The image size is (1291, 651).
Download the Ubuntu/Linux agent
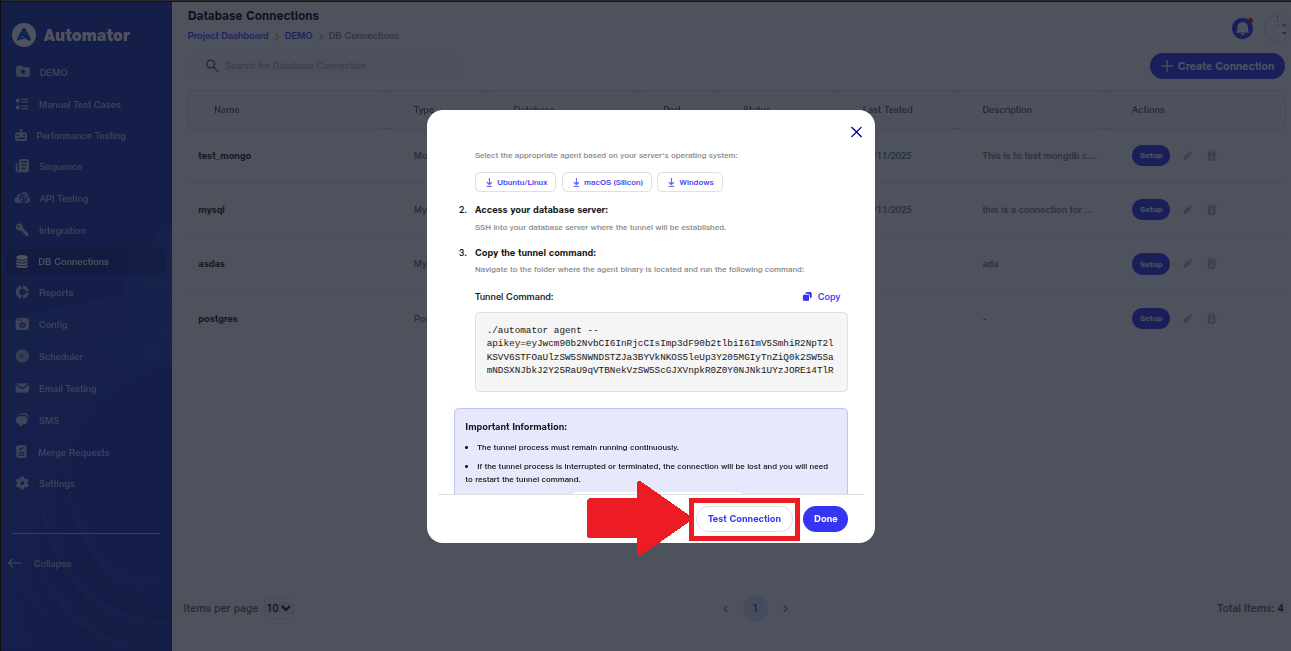coord(515,182)
